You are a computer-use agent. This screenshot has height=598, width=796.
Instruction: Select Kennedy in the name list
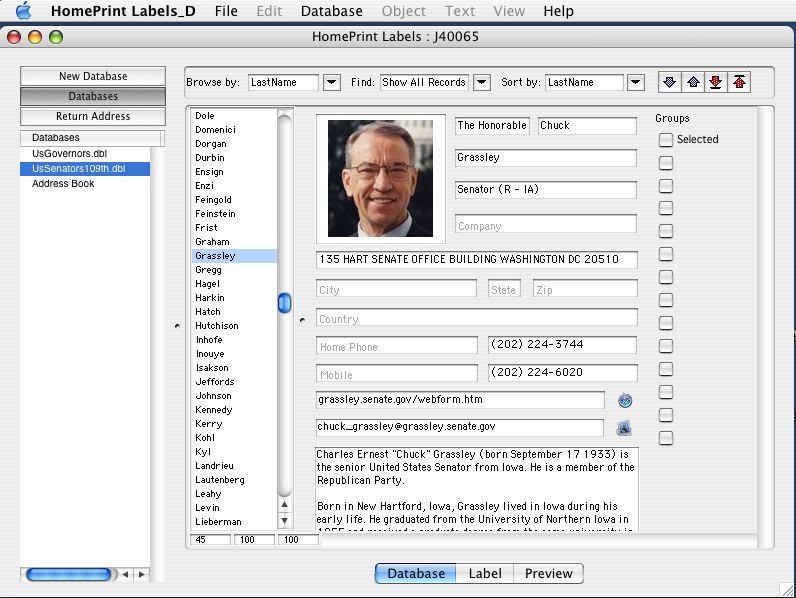coord(235,410)
